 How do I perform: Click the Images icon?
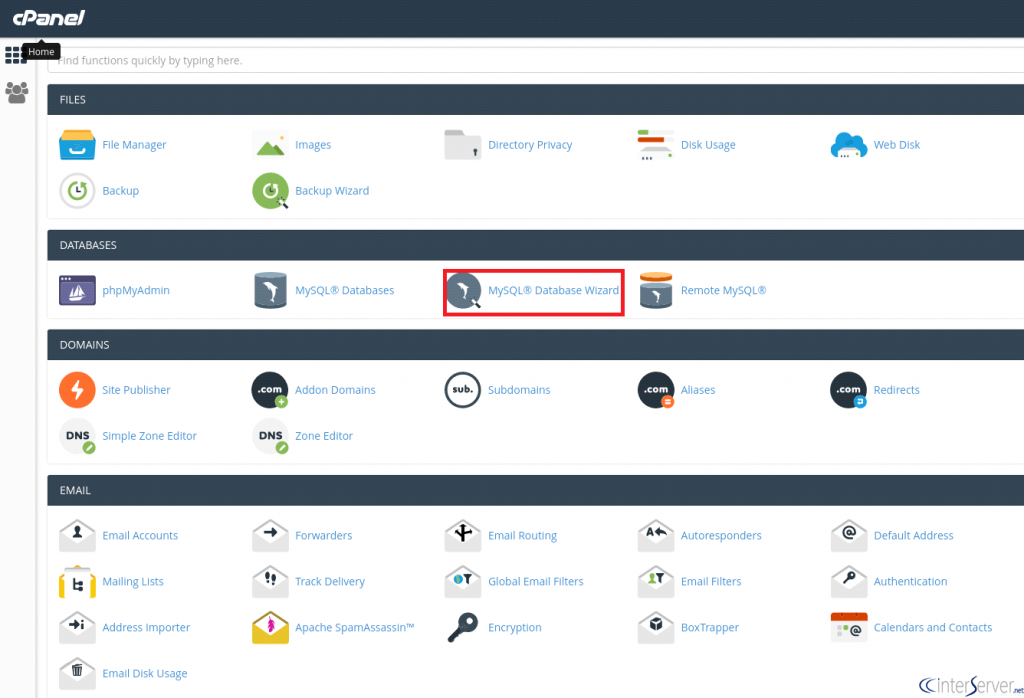[x=270, y=144]
